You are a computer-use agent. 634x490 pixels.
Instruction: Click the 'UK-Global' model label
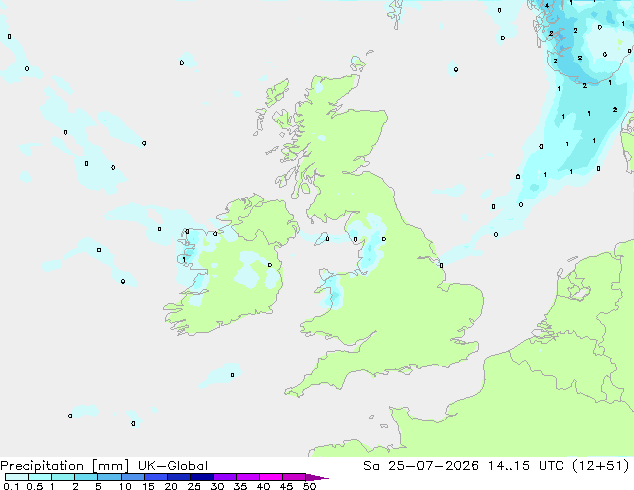pyautogui.click(x=173, y=466)
